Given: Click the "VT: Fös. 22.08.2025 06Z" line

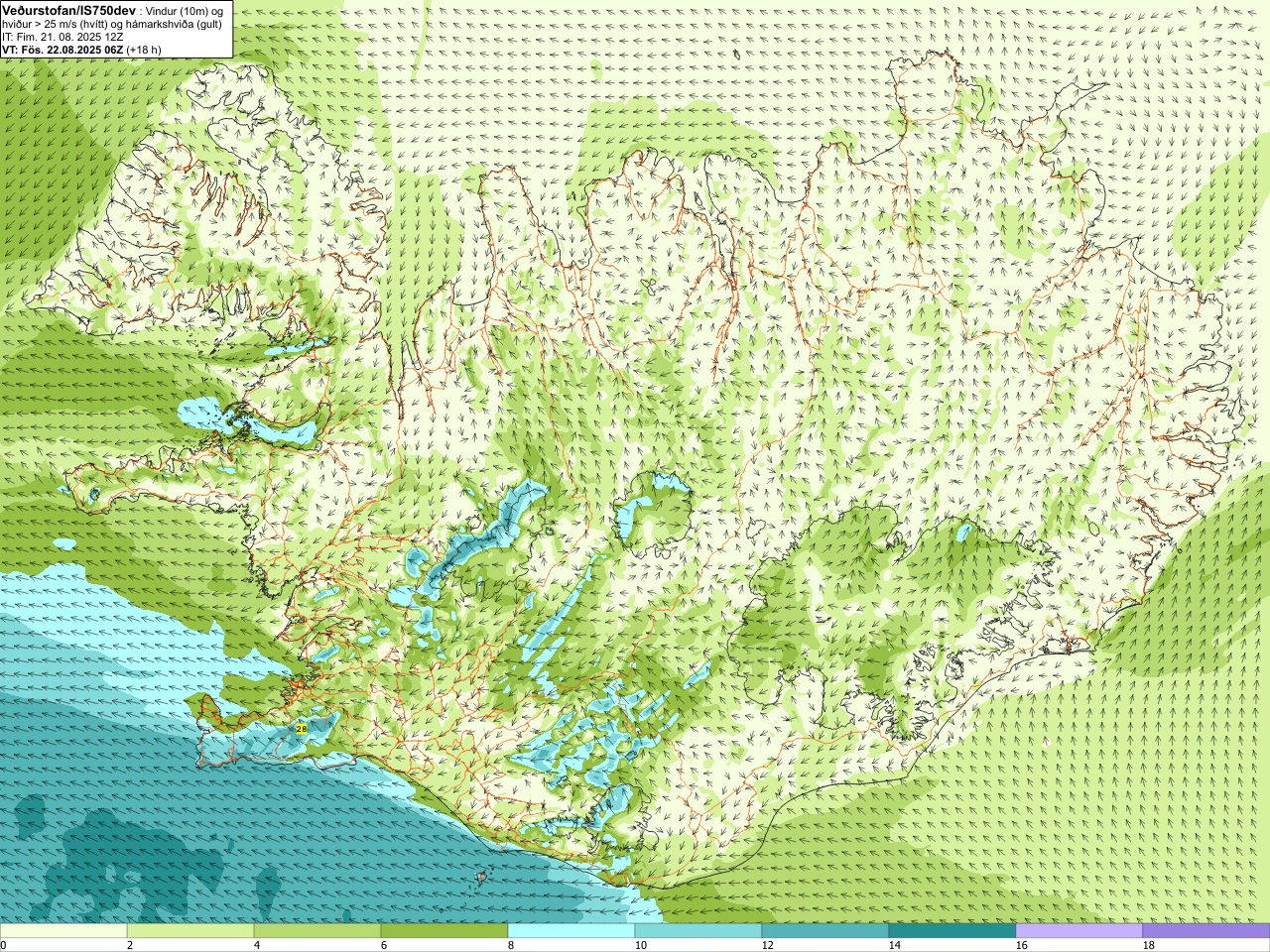Looking at the screenshot, I should [x=63, y=50].
